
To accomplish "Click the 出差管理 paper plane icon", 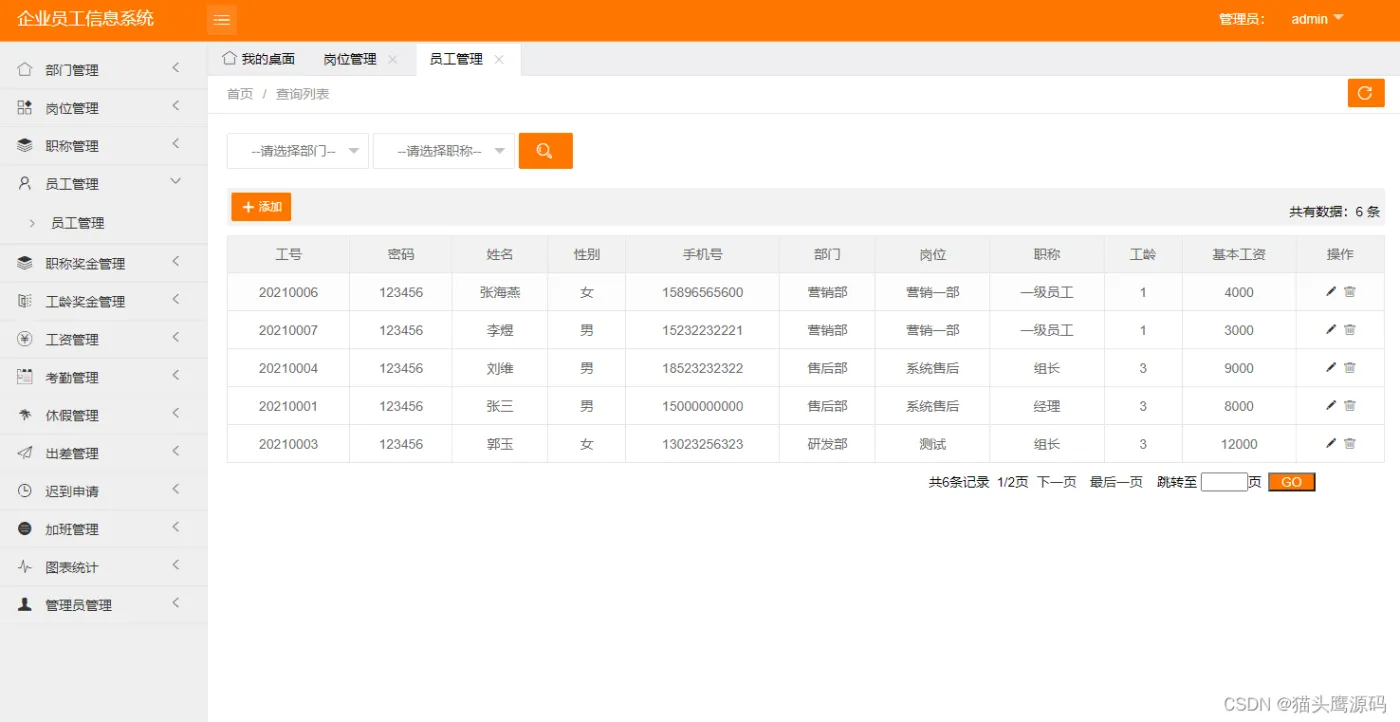I will (25, 453).
